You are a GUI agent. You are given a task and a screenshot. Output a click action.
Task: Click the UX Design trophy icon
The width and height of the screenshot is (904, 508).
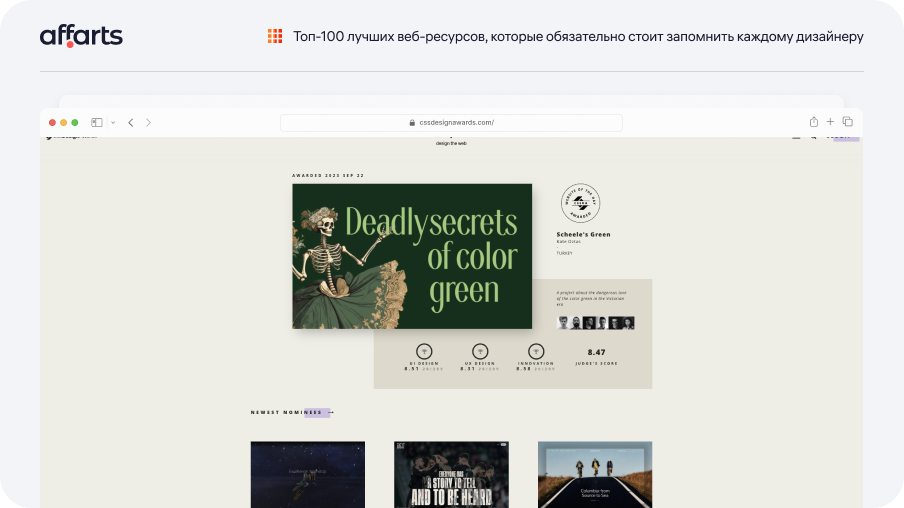click(480, 351)
